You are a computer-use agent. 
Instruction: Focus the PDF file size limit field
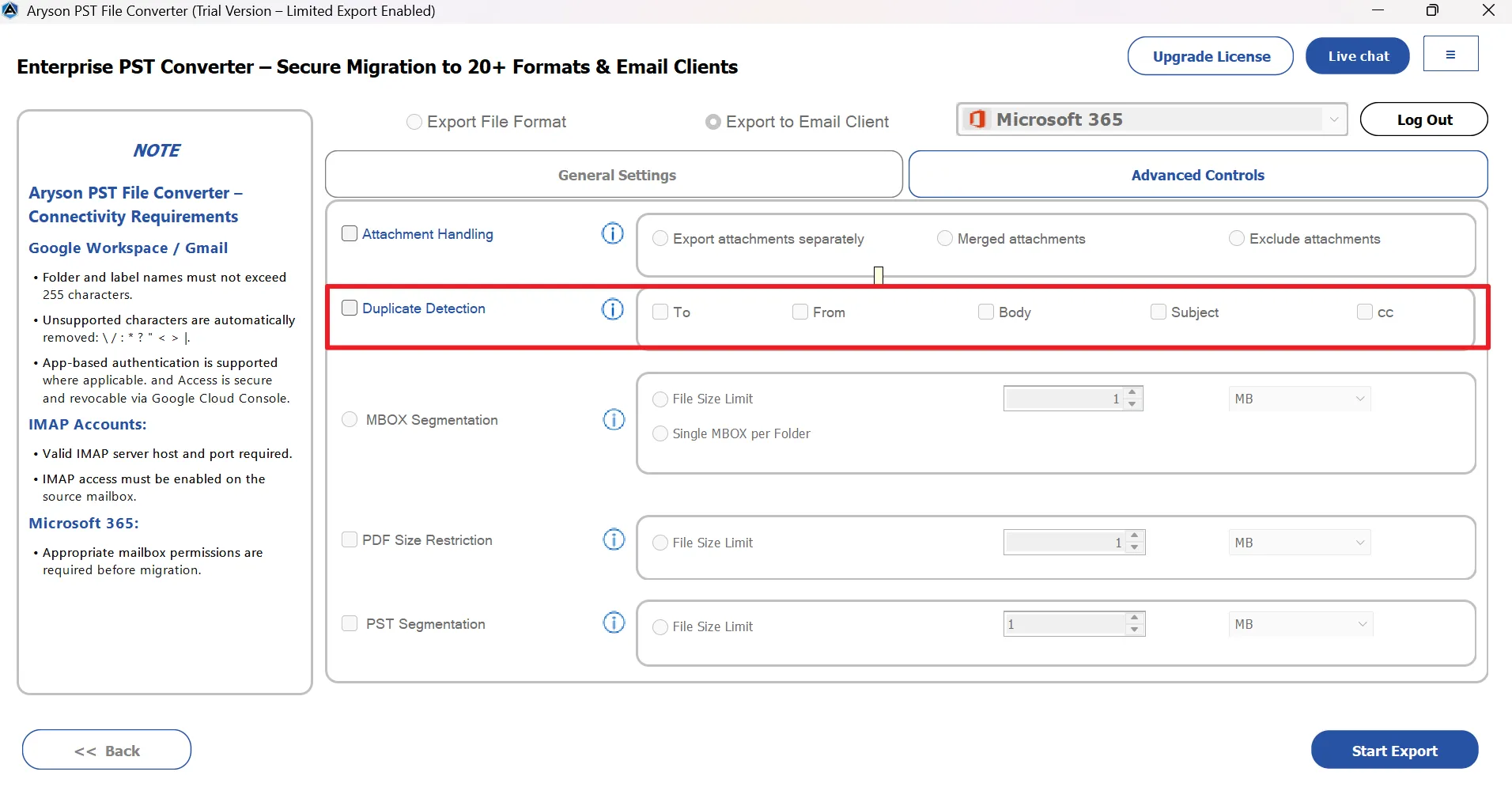click(1065, 543)
